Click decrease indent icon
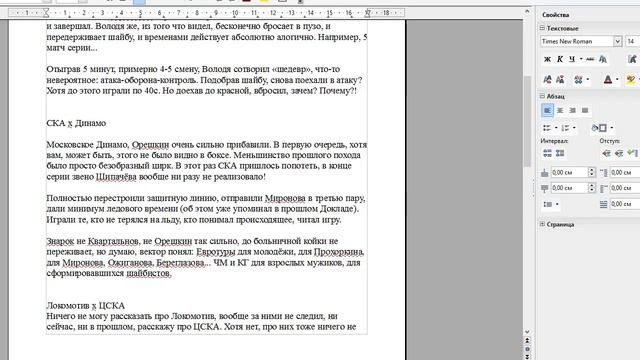 (x=619, y=153)
